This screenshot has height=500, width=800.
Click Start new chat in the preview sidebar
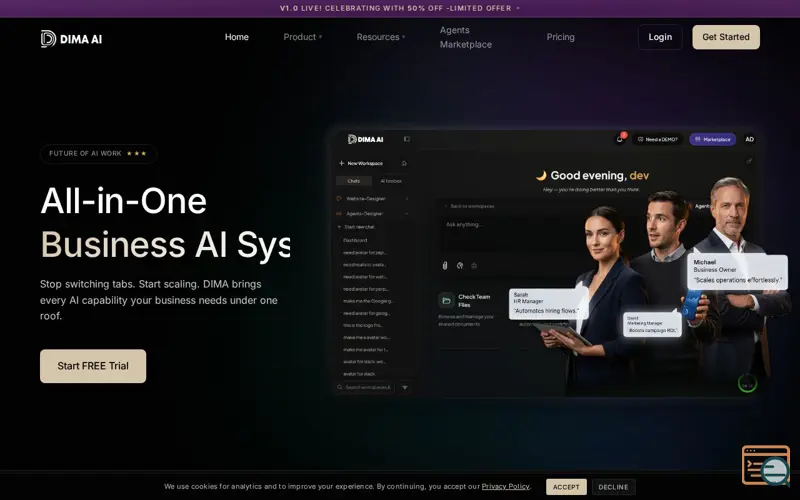click(x=356, y=227)
